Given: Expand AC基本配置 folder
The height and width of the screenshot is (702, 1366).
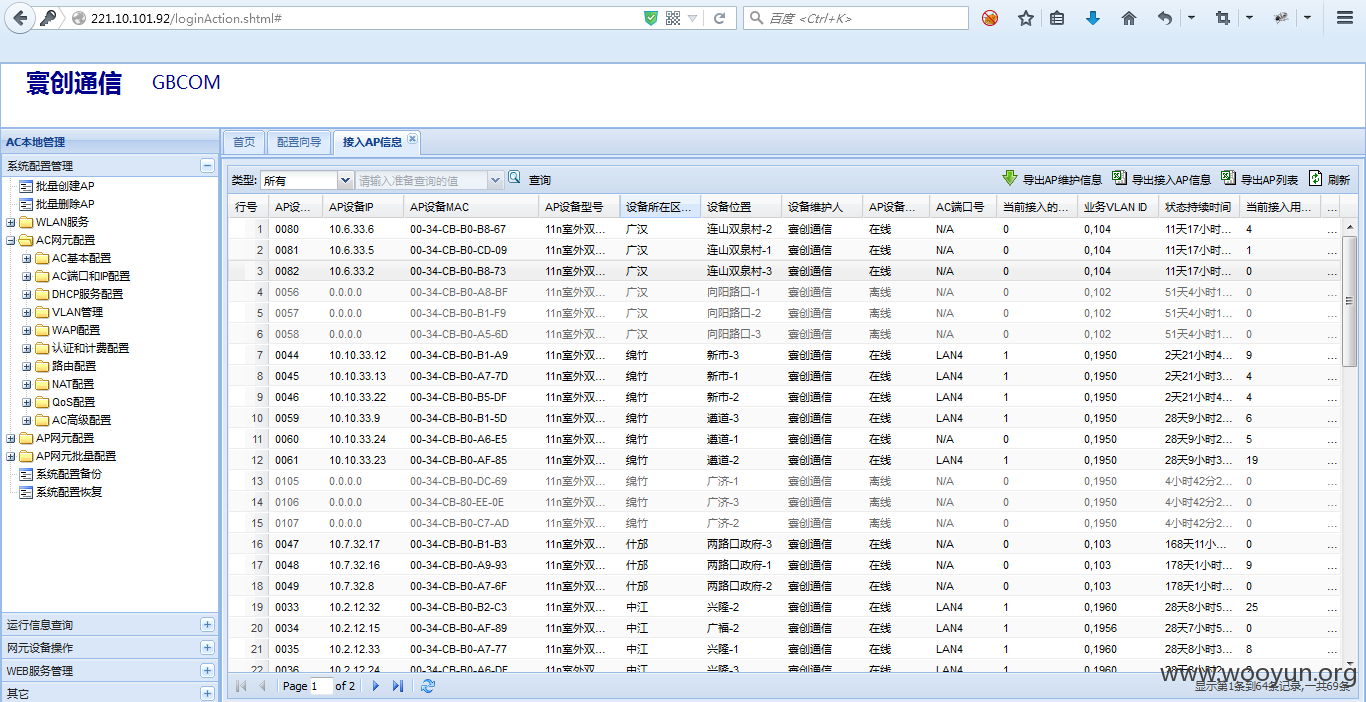Looking at the screenshot, I should point(27,258).
